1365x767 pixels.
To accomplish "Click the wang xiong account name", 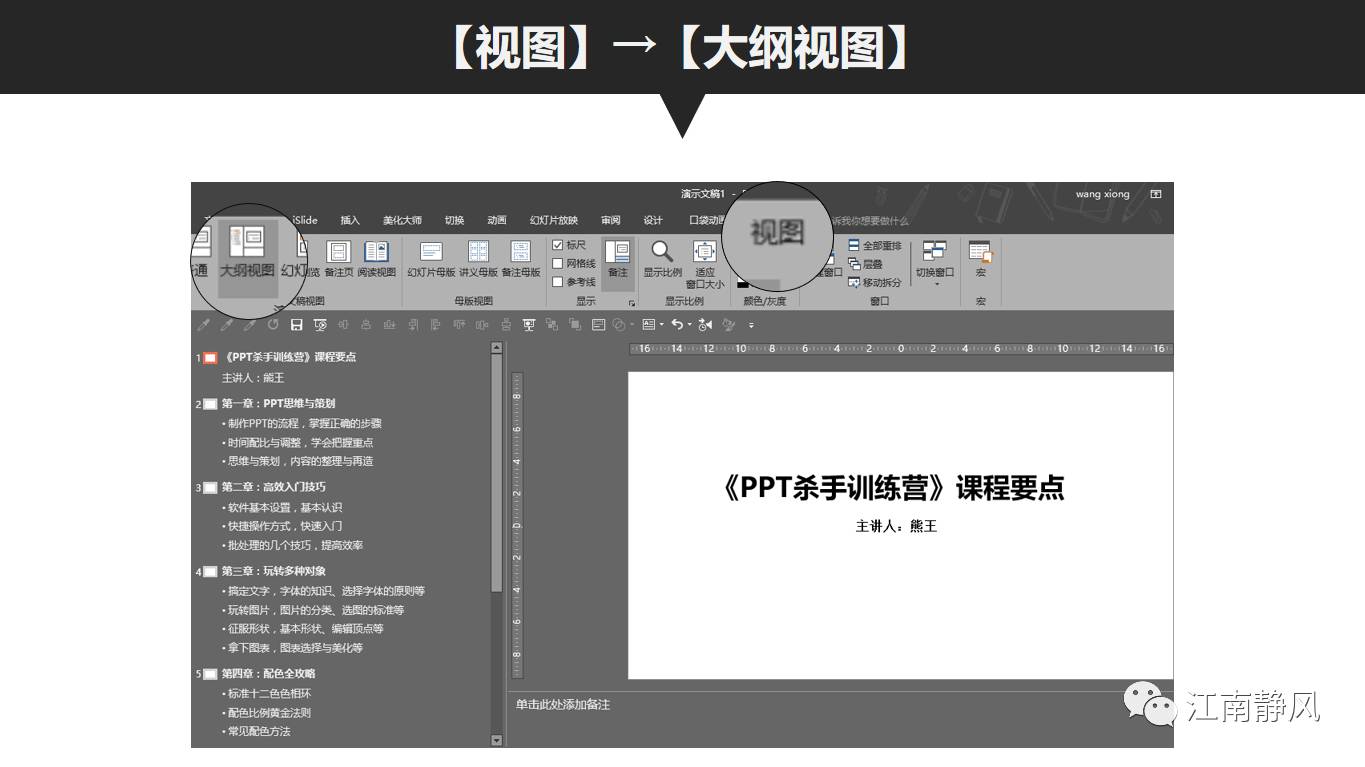I will point(1102,194).
